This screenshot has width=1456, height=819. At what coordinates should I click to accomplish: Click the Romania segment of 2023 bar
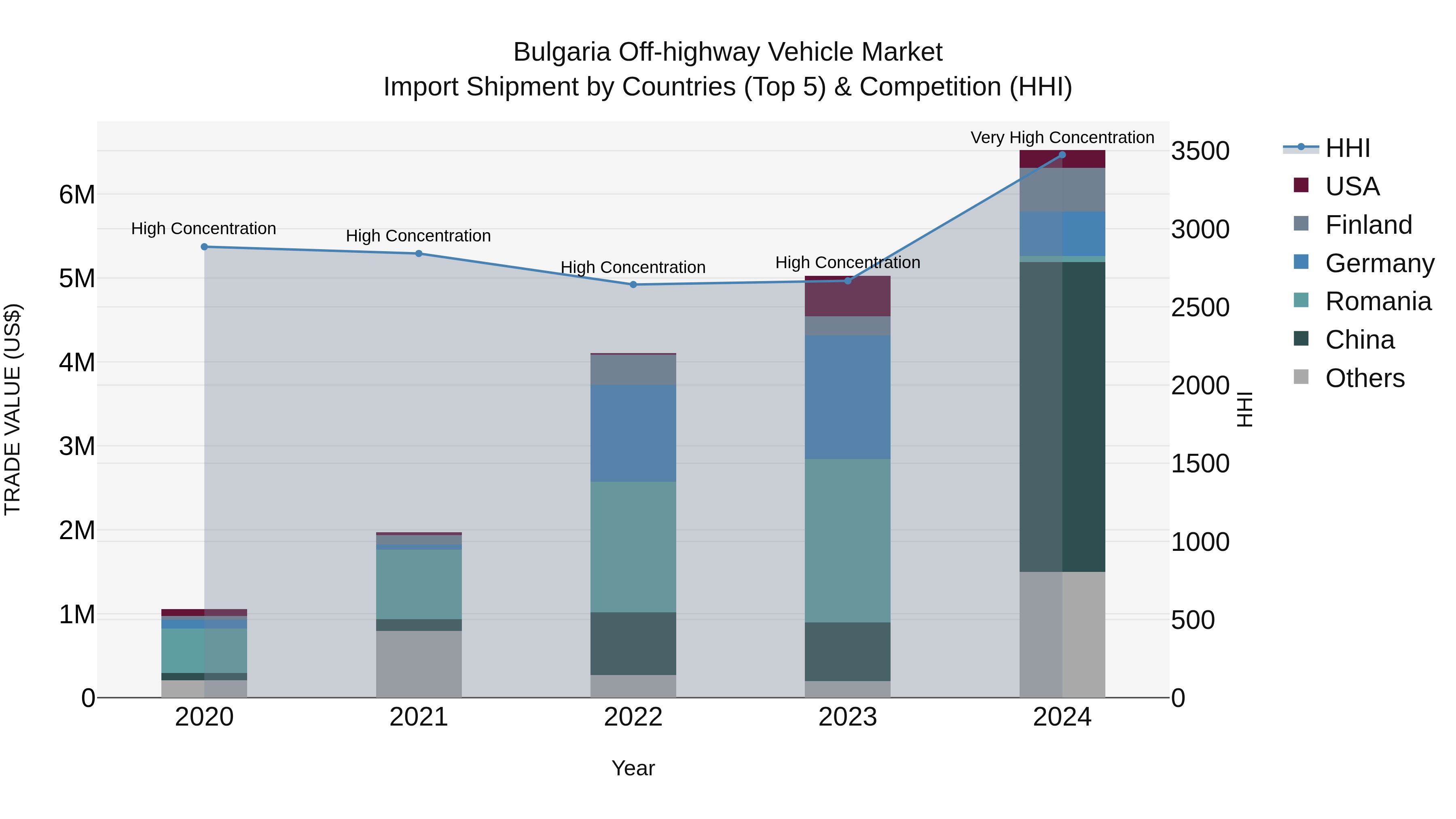[848, 541]
